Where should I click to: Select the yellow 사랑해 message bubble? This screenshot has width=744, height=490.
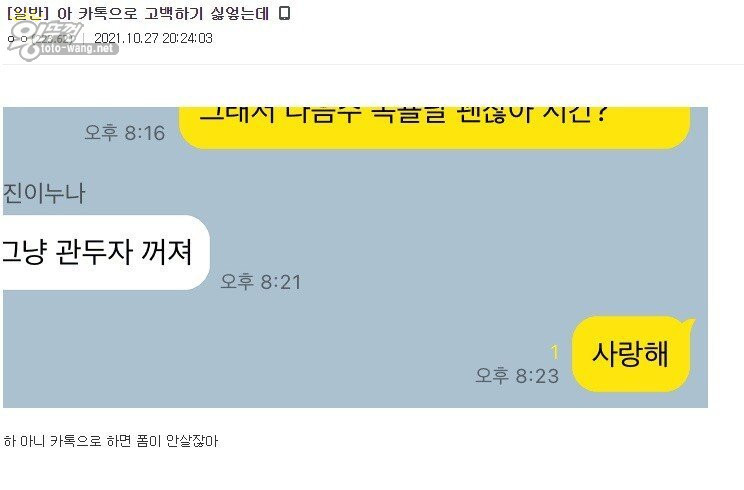tap(632, 354)
